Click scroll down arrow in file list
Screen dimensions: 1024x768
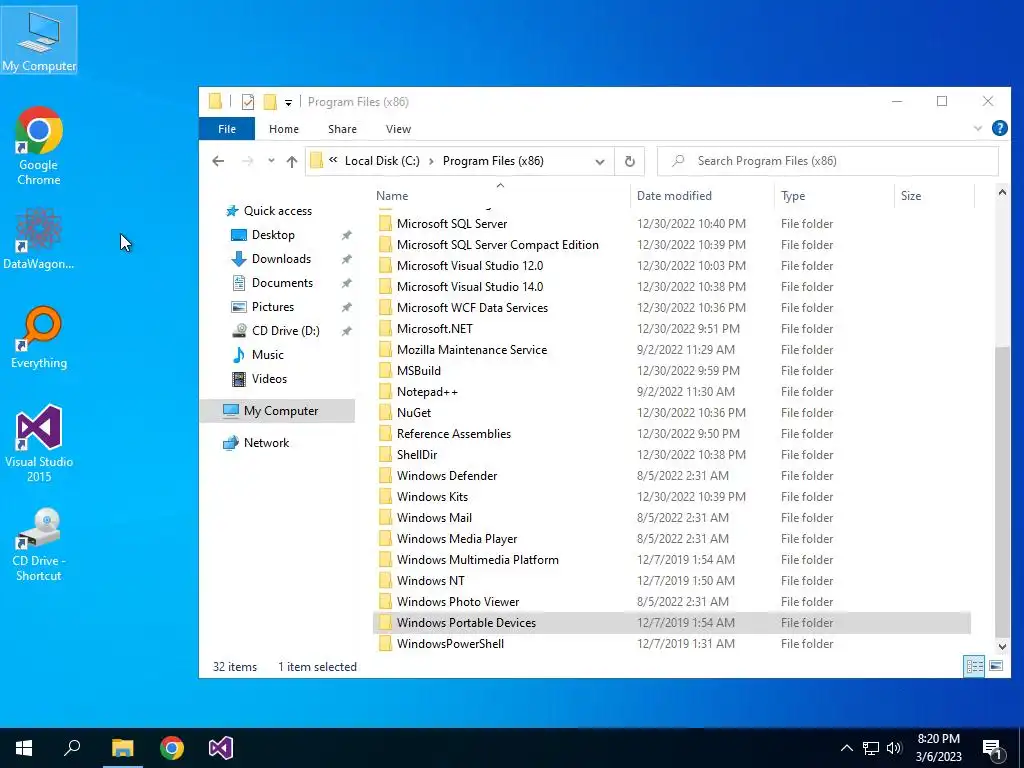click(x=1002, y=647)
